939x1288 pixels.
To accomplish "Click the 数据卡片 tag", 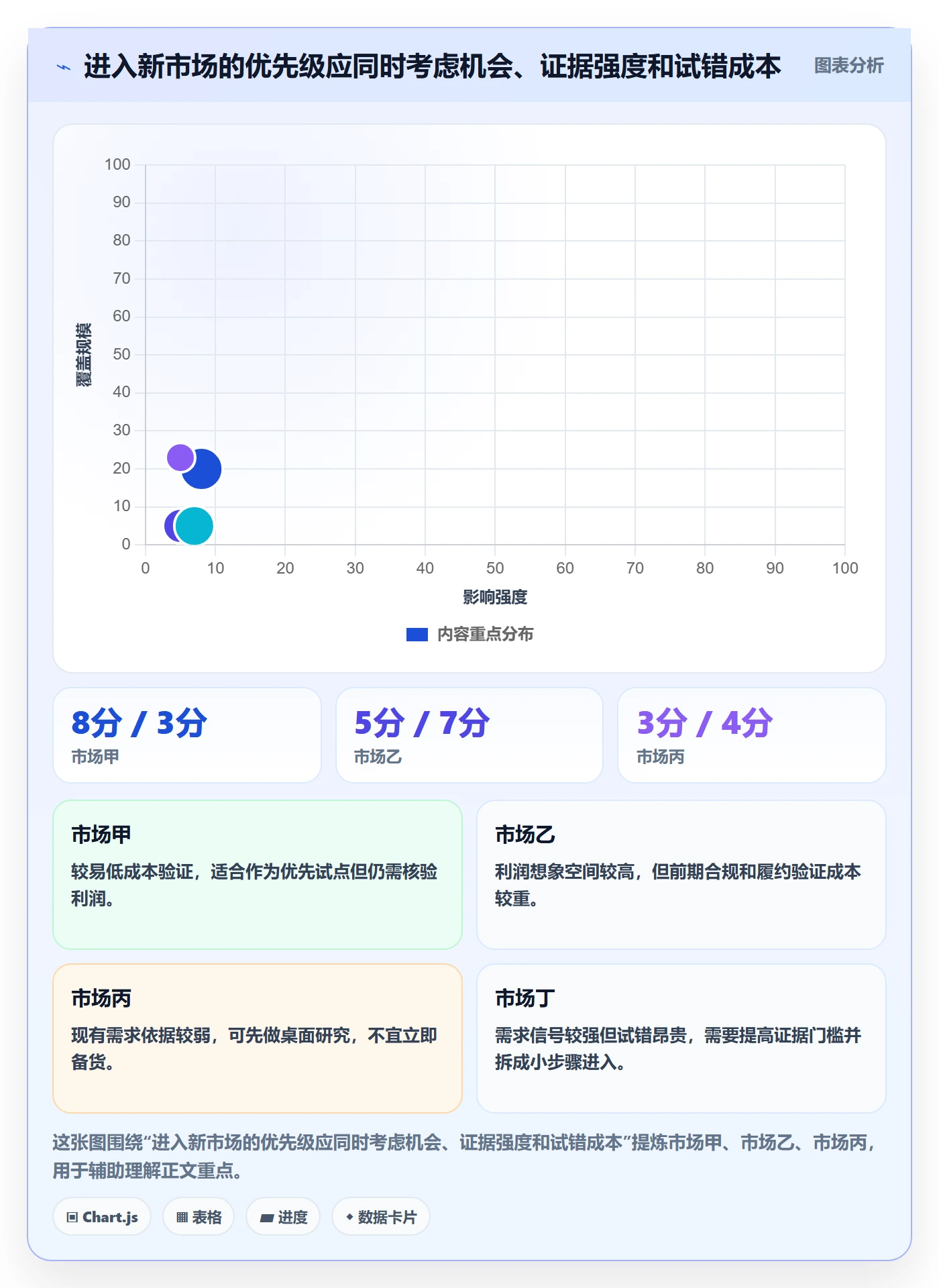I will 381,1217.
